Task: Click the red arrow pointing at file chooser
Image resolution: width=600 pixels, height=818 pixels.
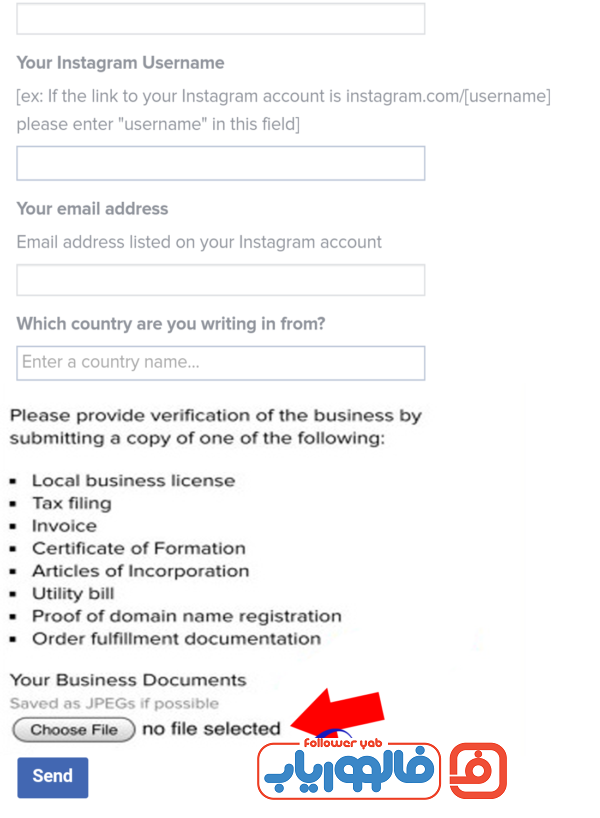Action: point(338,711)
